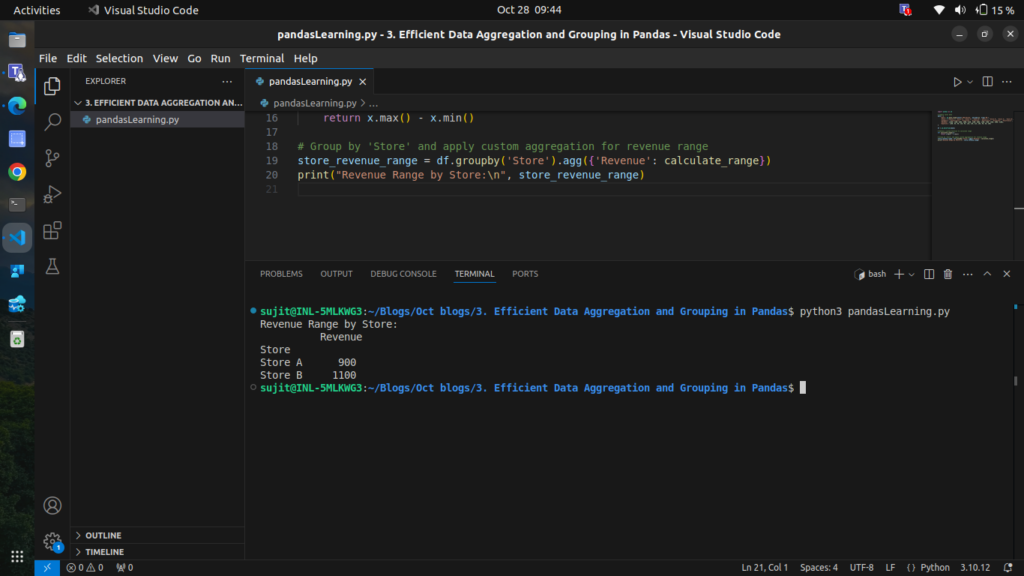Open the Testing flask icon view

click(53, 266)
